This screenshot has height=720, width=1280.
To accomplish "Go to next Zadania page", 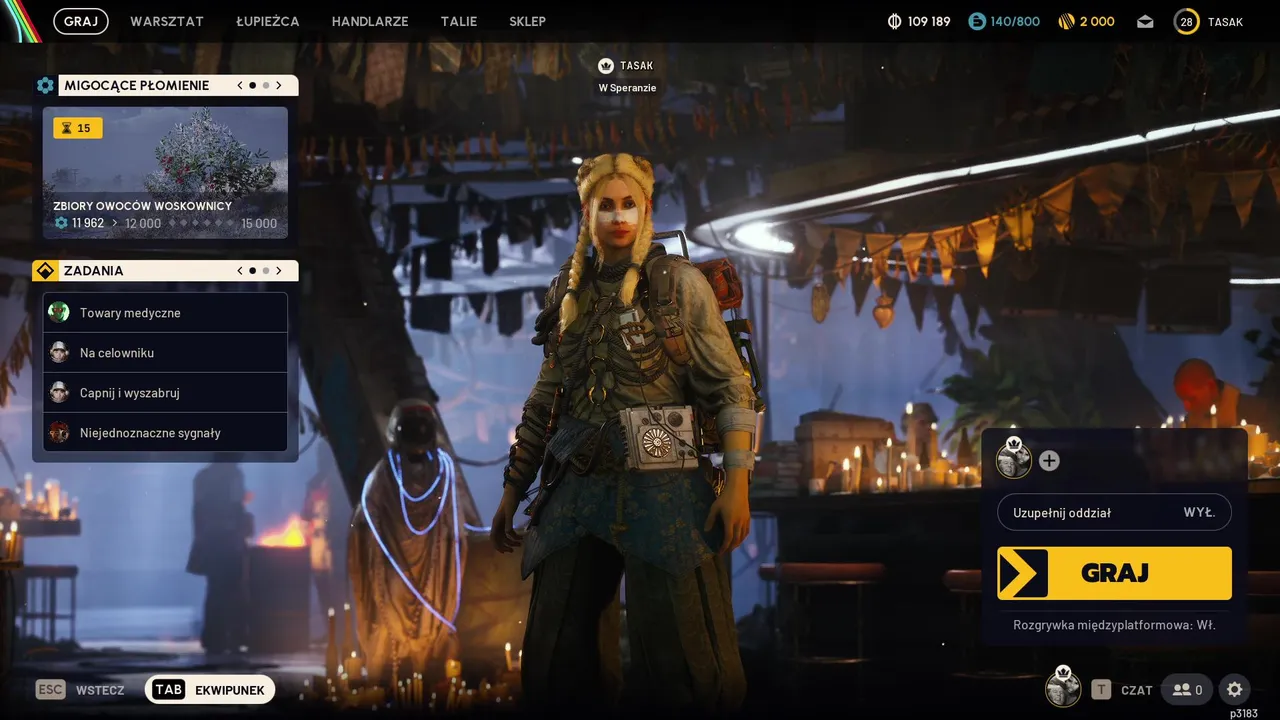I will [x=279, y=270].
